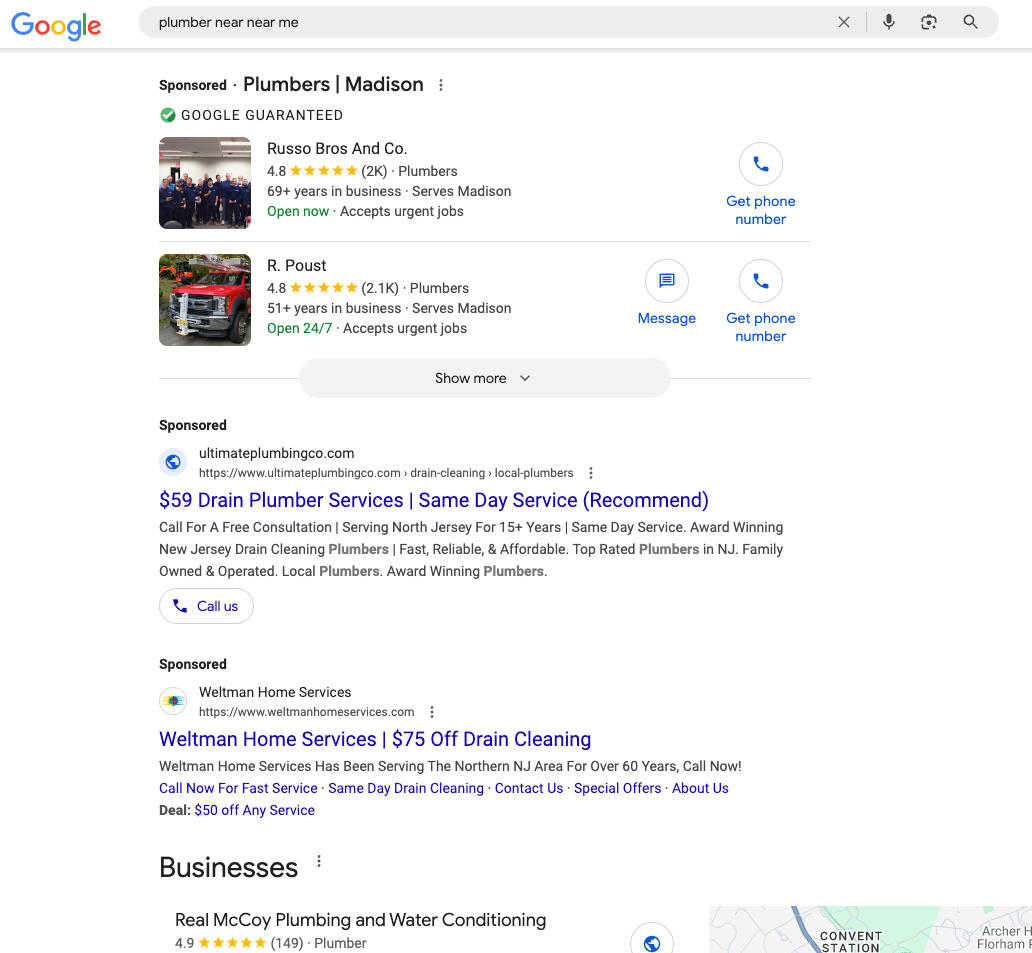Open $59 Drain Plumber Services ad headline
The width and height of the screenshot is (1032, 953).
434,500
